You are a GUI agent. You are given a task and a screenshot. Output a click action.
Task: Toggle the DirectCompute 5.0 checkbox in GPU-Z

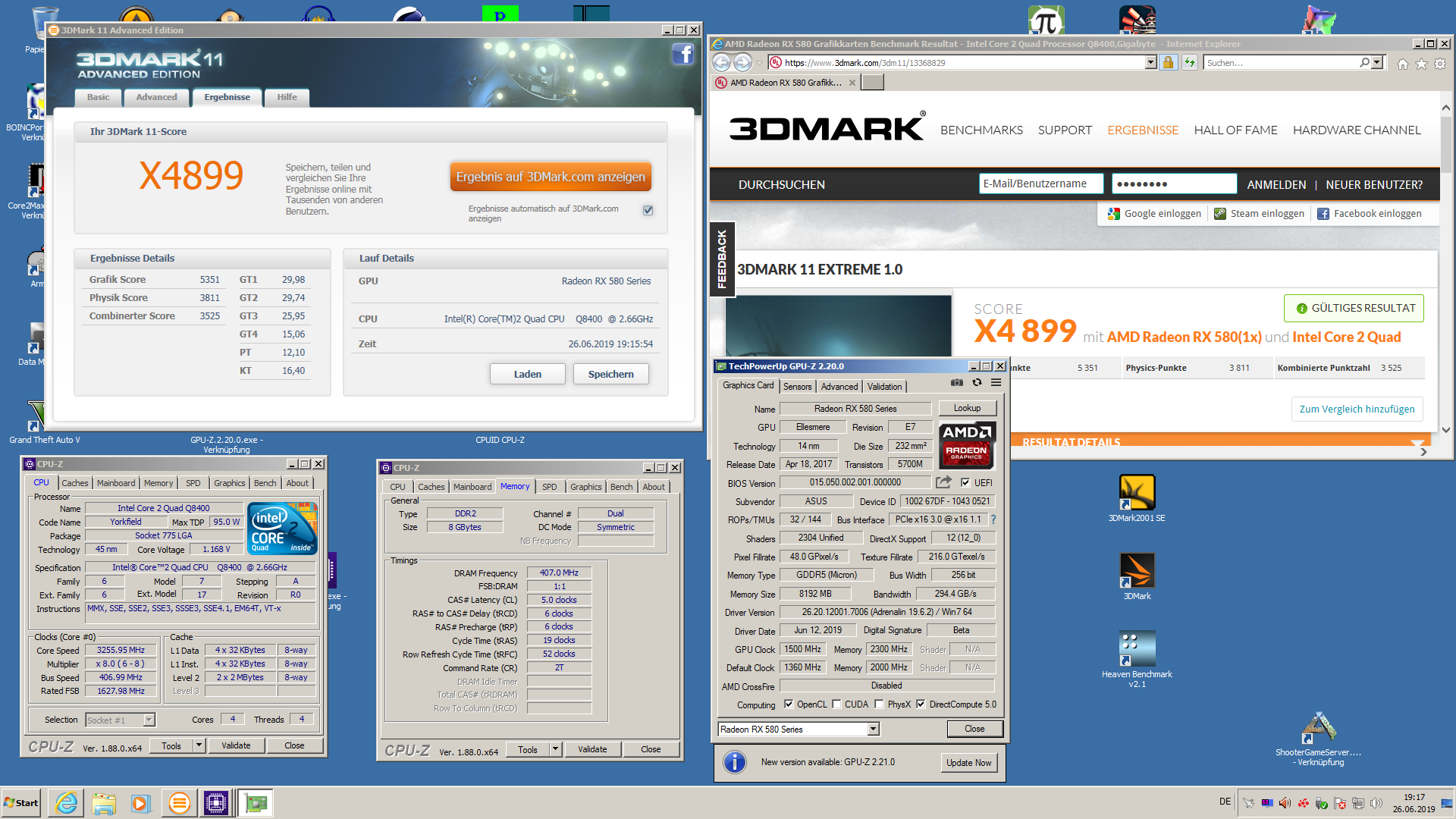(x=921, y=704)
